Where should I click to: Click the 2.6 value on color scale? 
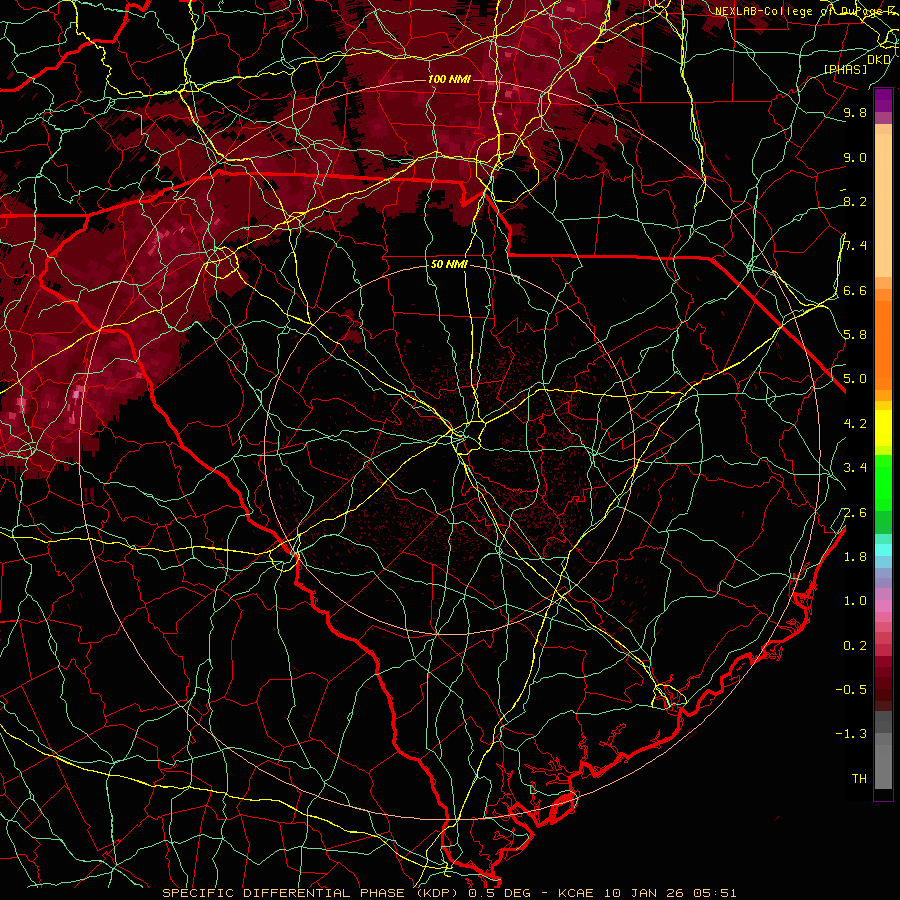point(855,513)
